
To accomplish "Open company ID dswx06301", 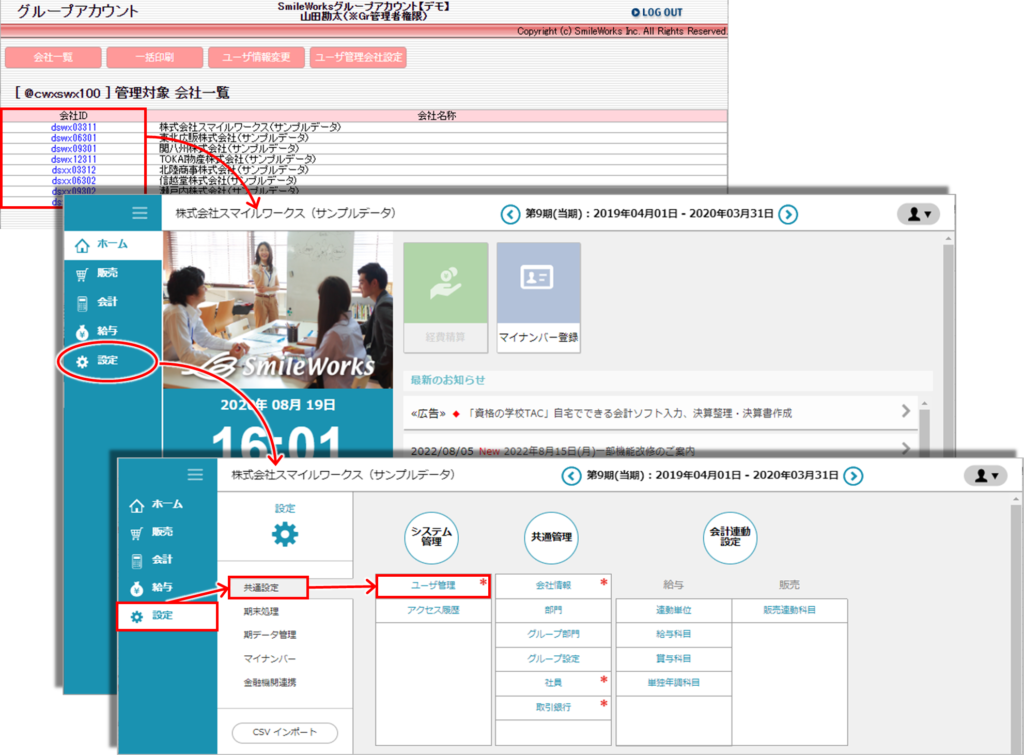I will [x=74, y=138].
